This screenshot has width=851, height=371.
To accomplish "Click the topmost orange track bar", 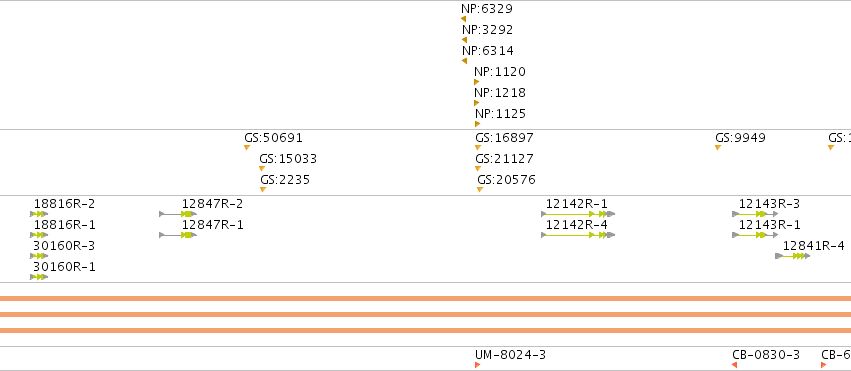I will click(x=426, y=298).
